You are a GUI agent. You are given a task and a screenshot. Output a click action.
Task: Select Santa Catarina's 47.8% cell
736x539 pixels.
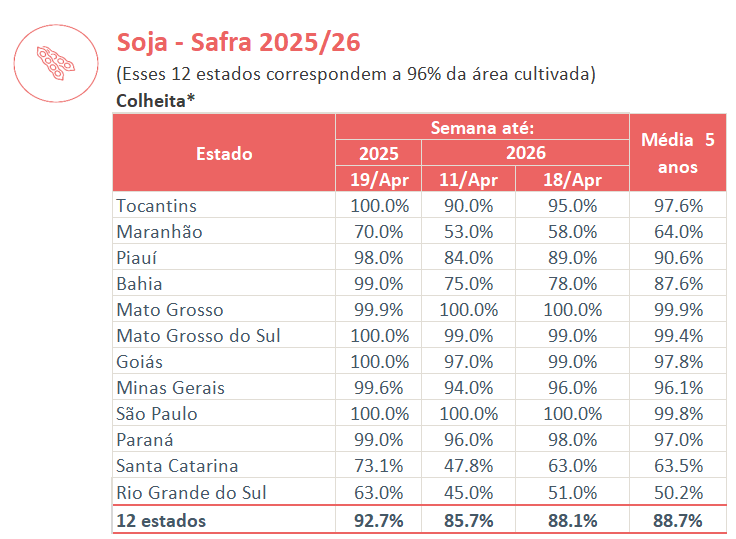[468, 466]
